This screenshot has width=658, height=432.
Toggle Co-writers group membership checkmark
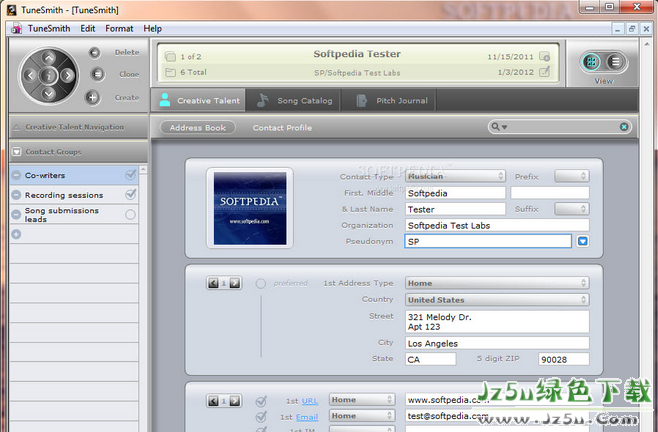(x=131, y=175)
